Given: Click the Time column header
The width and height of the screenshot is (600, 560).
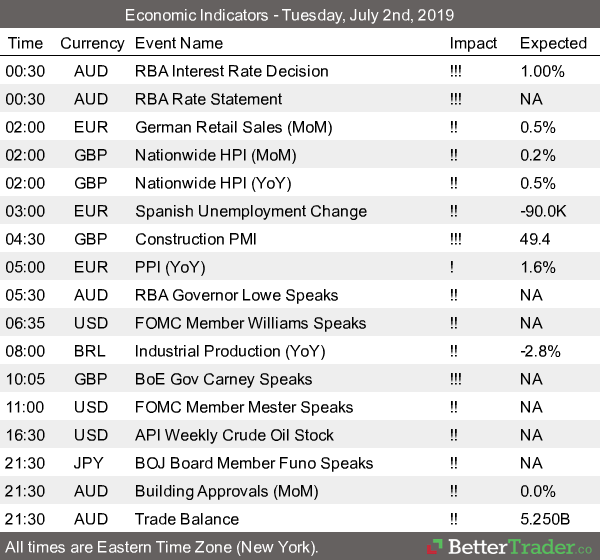Looking at the screenshot, I should [25, 43].
